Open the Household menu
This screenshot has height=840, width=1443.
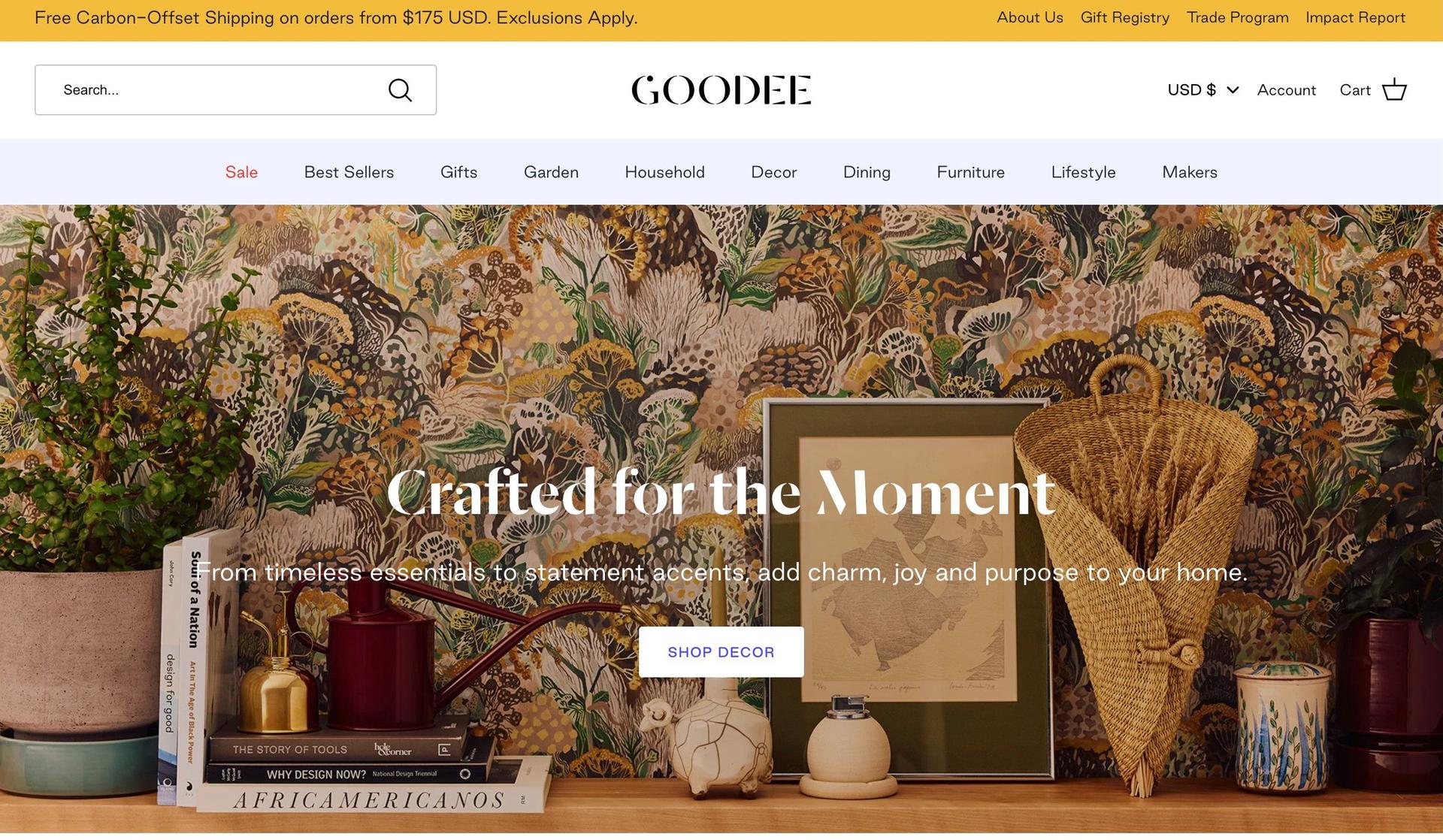[664, 172]
